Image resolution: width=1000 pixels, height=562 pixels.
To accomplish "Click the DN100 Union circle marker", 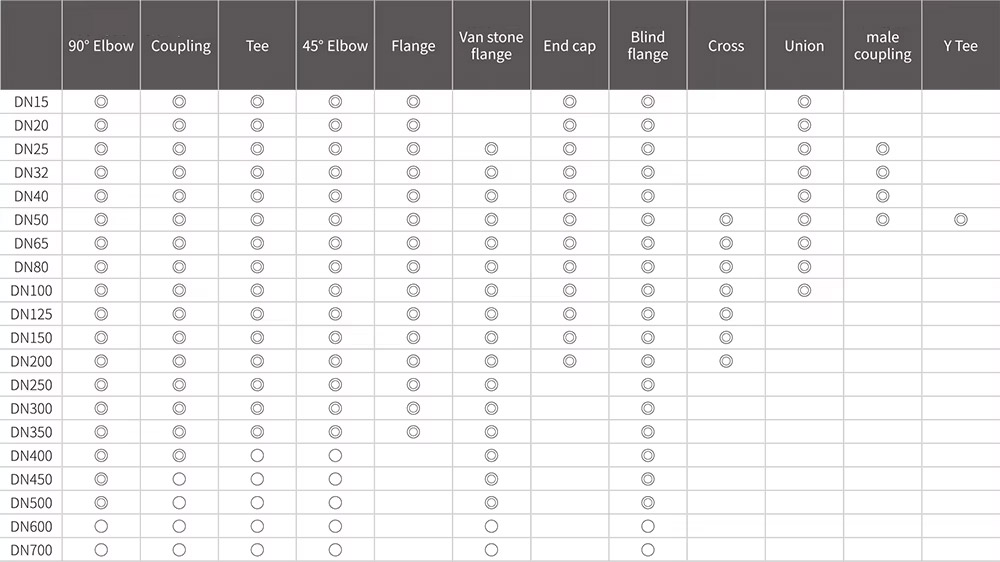I will pyautogui.click(x=804, y=290).
